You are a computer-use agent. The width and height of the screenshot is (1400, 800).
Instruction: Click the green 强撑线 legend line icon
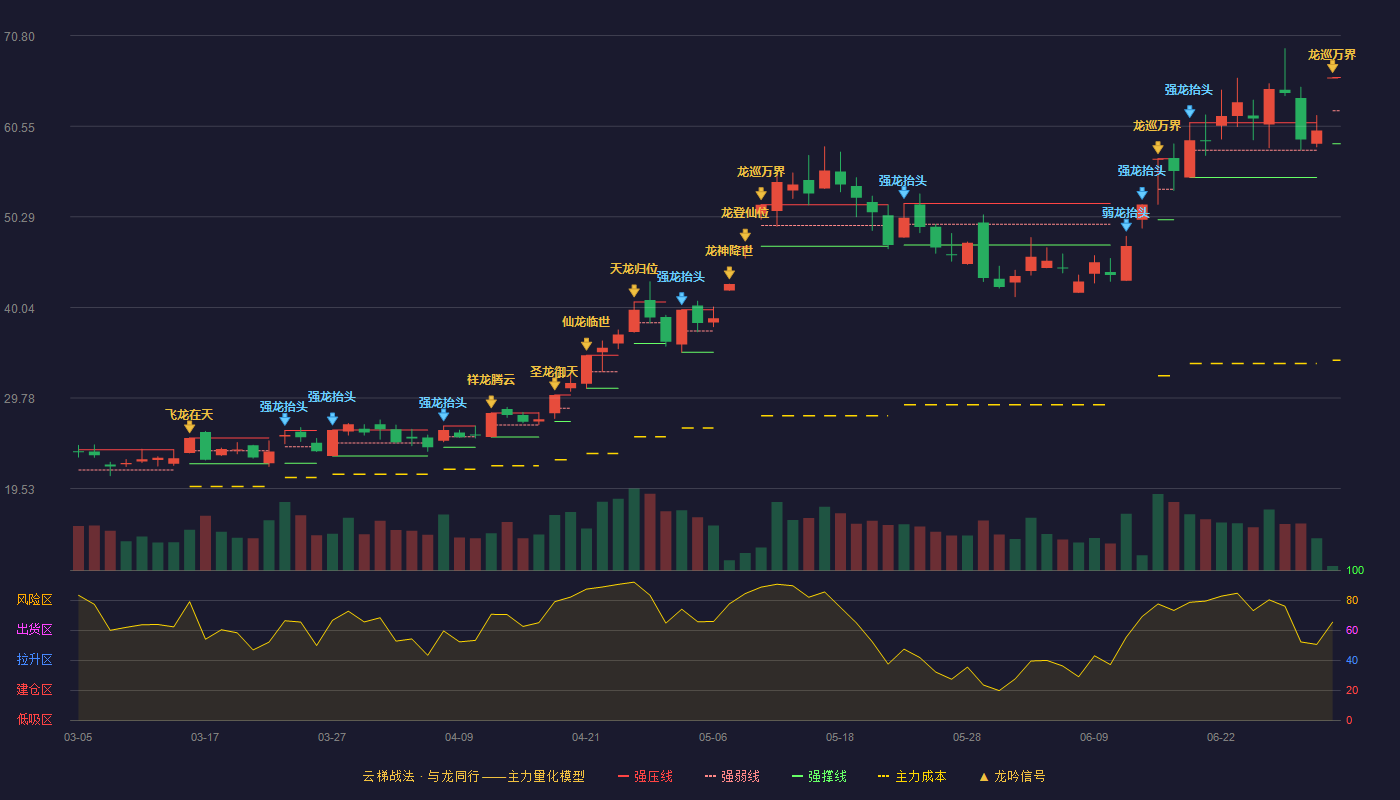click(798, 776)
